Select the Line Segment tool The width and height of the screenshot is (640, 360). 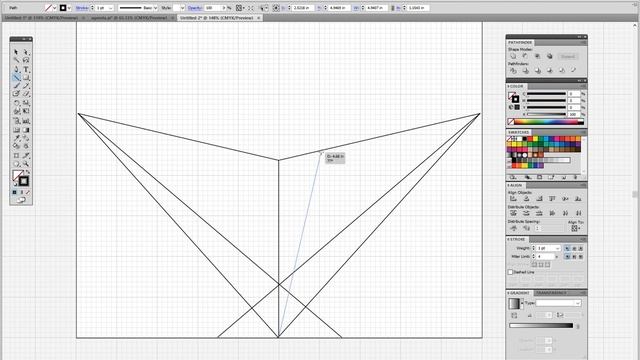tap(16, 78)
